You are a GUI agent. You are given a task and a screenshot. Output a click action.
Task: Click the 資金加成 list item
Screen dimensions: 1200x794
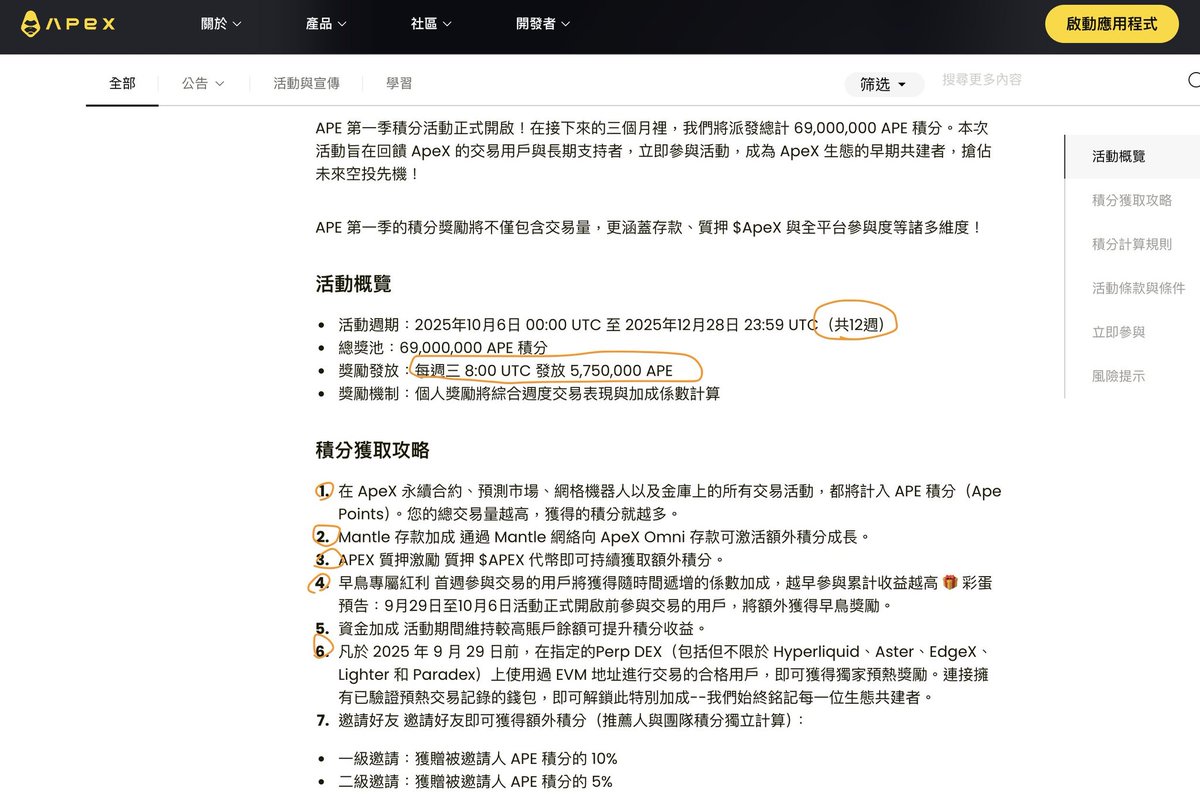[522, 628]
